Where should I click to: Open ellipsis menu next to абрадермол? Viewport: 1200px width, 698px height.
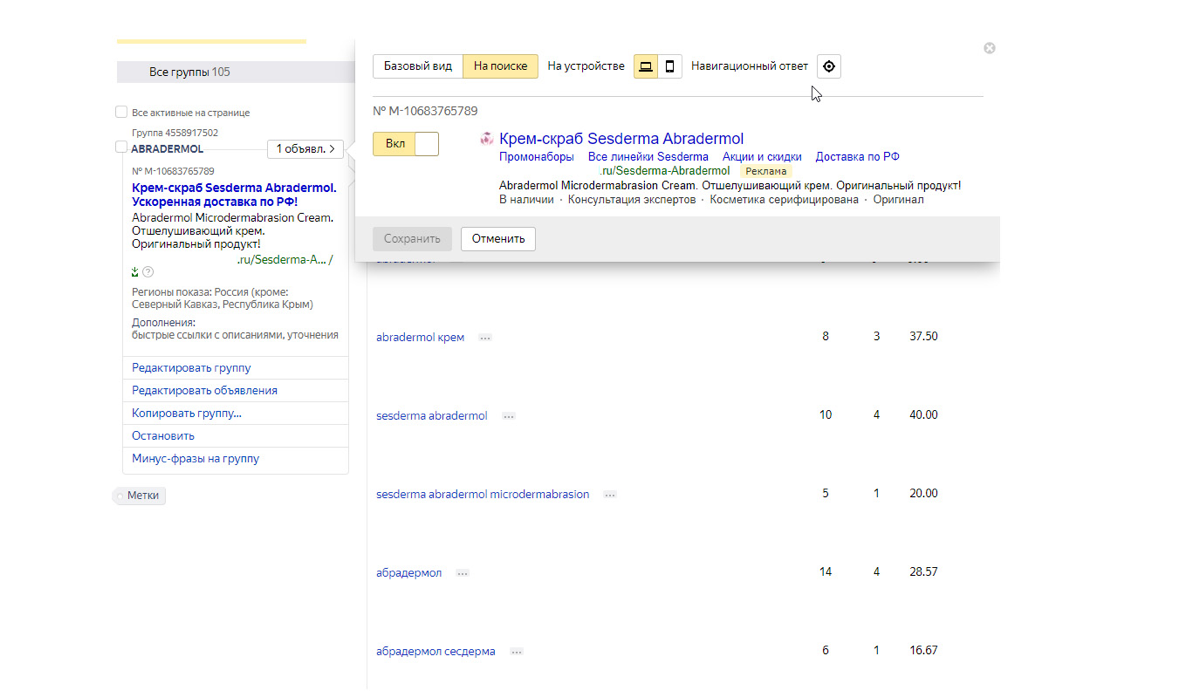(462, 574)
